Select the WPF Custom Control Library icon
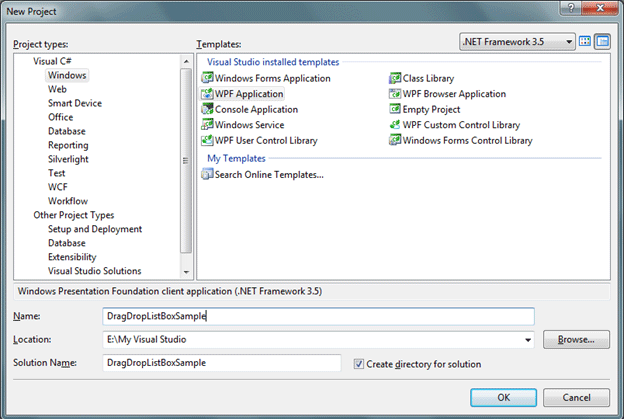This screenshot has width=624, height=419. coord(395,125)
